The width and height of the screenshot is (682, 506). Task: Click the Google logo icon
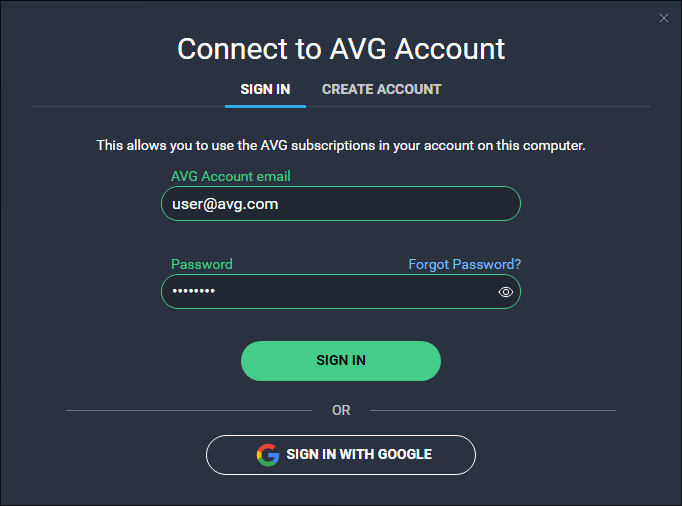click(x=268, y=455)
